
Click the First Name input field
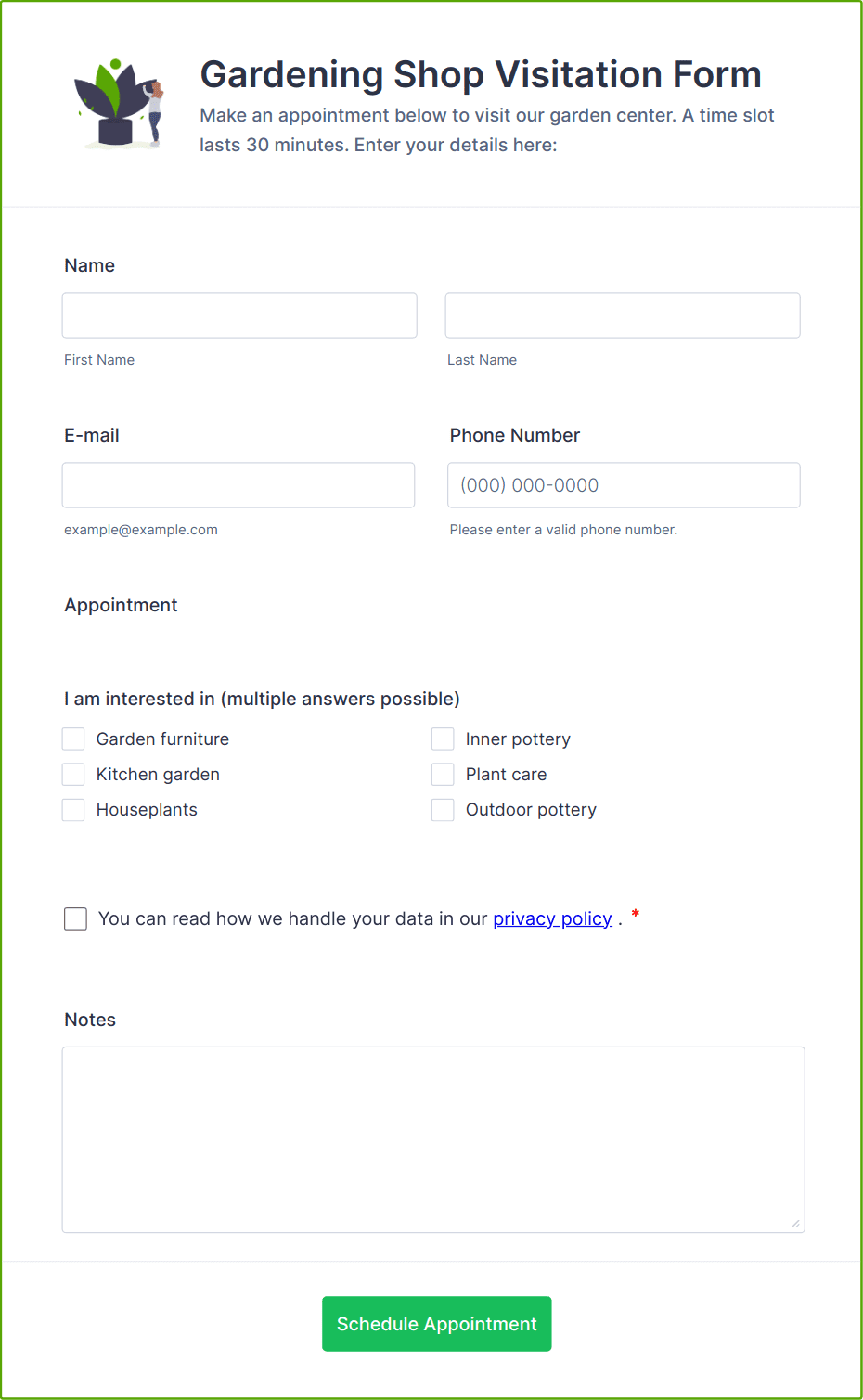click(x=239, y=315)
